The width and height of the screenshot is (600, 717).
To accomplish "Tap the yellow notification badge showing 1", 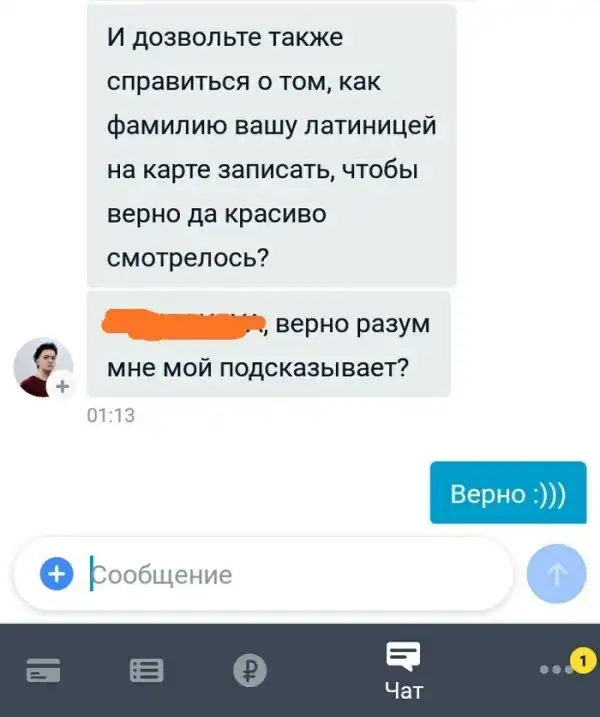I will point(583,661).
